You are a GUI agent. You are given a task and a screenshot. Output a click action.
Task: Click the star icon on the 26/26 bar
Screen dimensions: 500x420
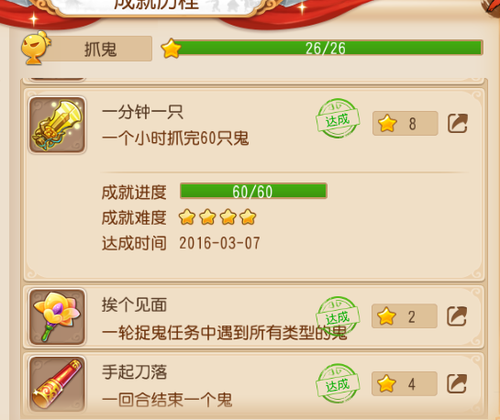(x=171, y=48)
